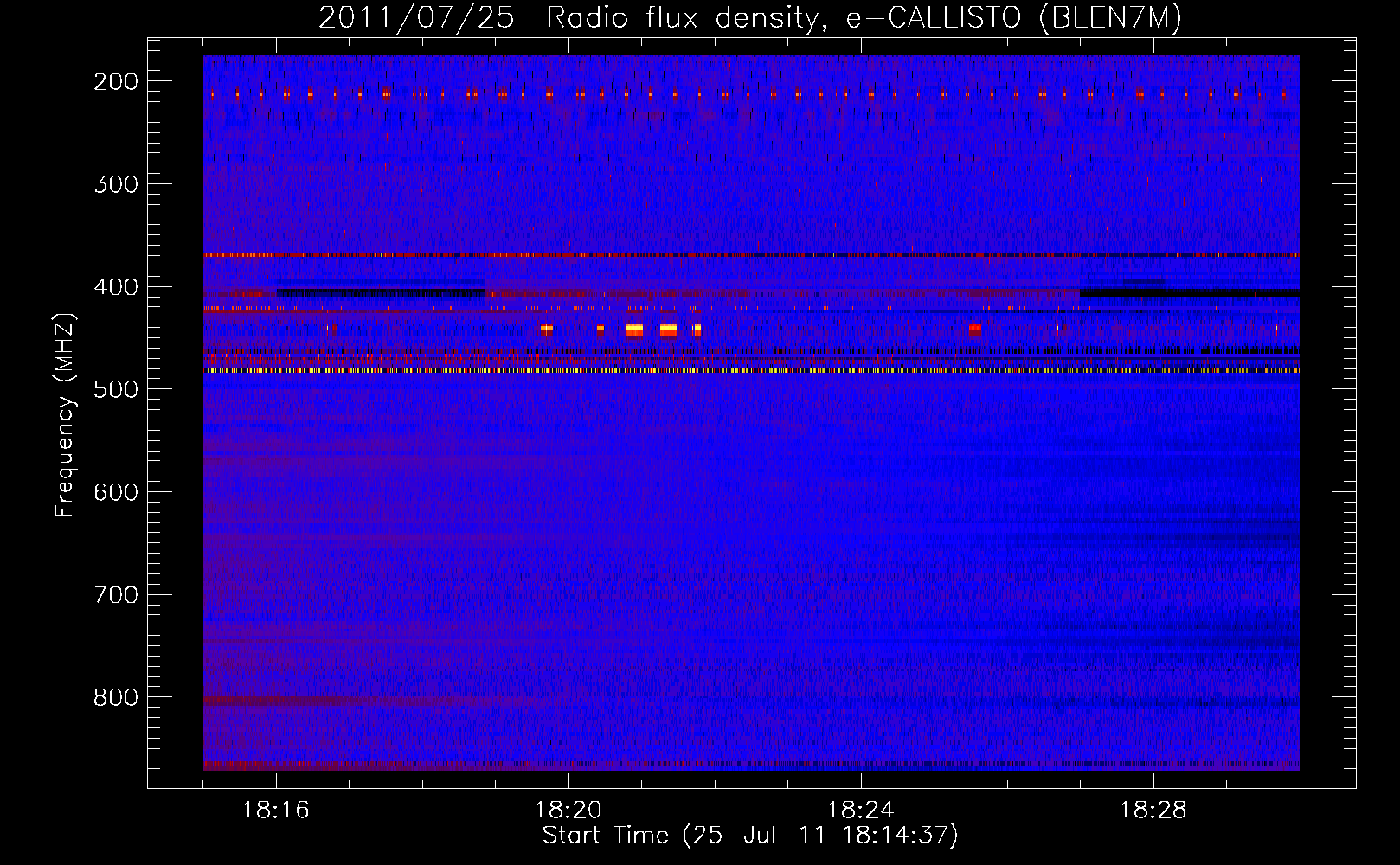Select the 400 frequency axis label
1400x865 pixels.
(115, 287)
